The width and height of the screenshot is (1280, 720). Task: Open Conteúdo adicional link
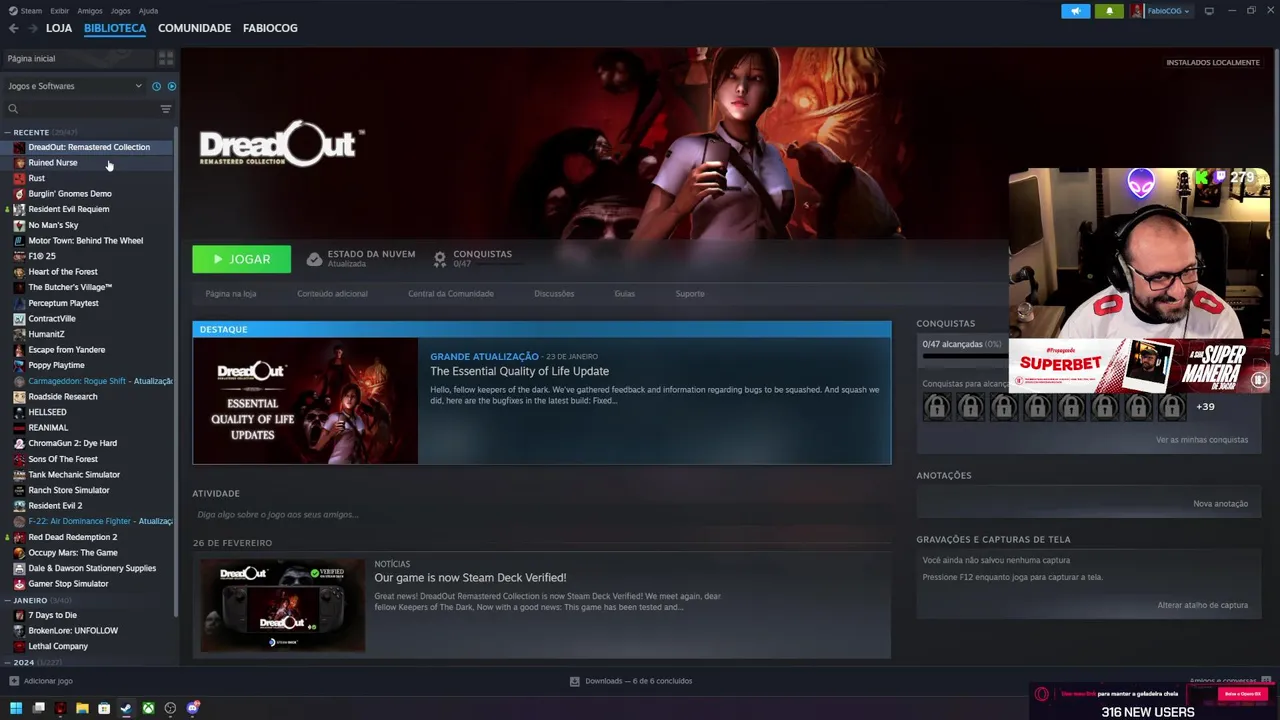pos(332,294)
